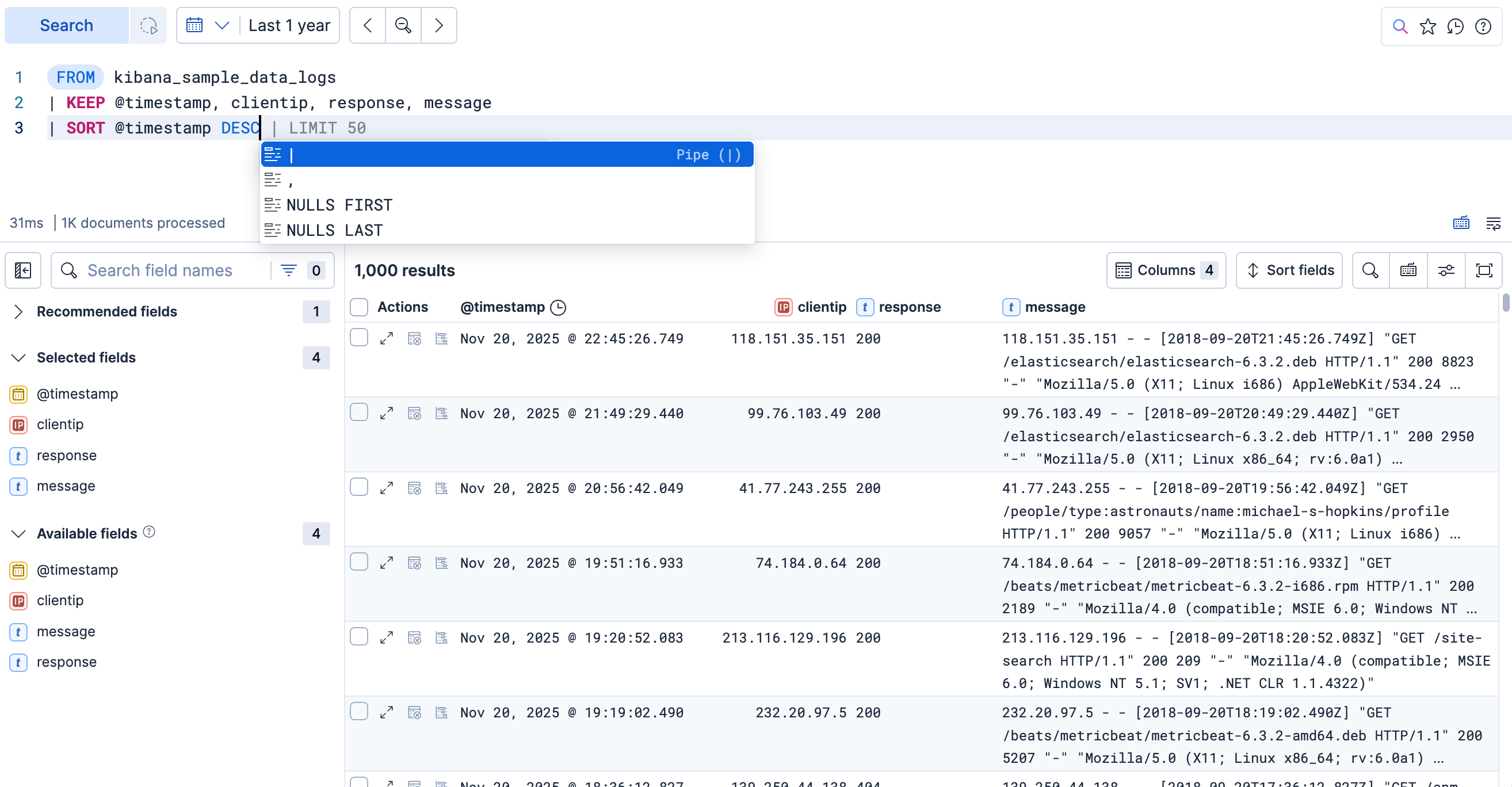Image resolution: width=1512 pixels, height=787 pixels.
Task: Open the display options gear for the grid
Action: point(1446,270)
